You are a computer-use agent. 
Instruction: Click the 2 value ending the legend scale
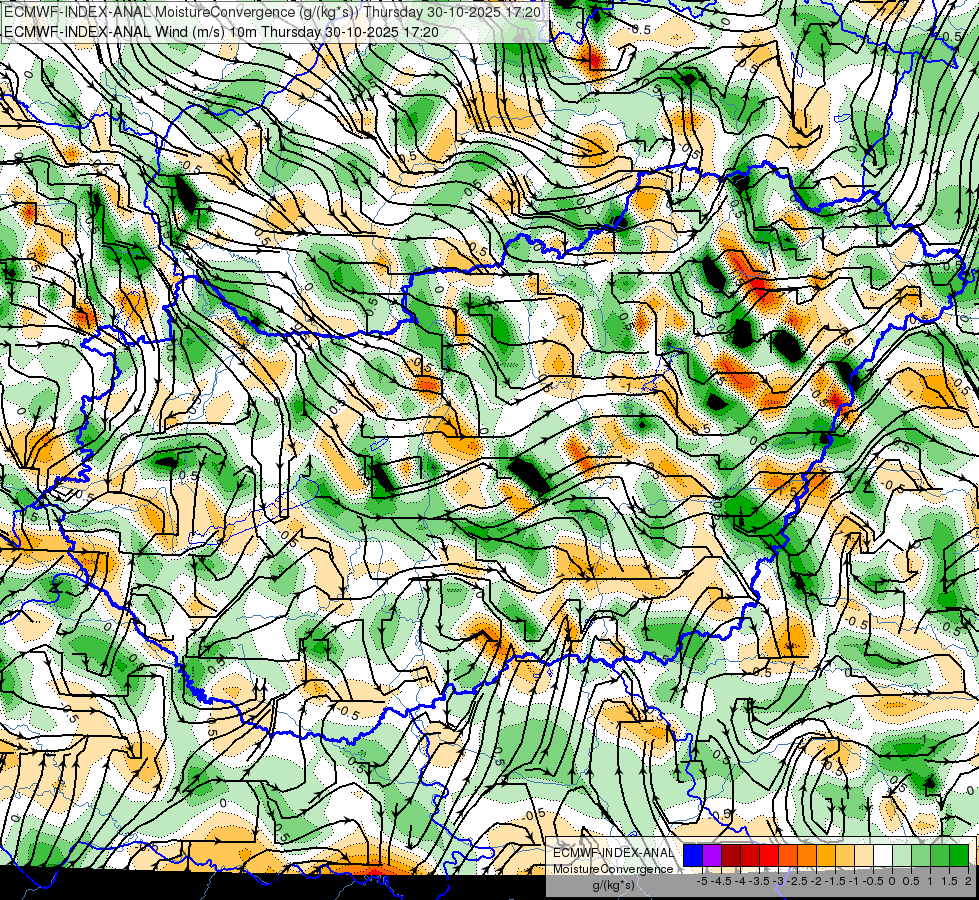(x=968, y=881)
